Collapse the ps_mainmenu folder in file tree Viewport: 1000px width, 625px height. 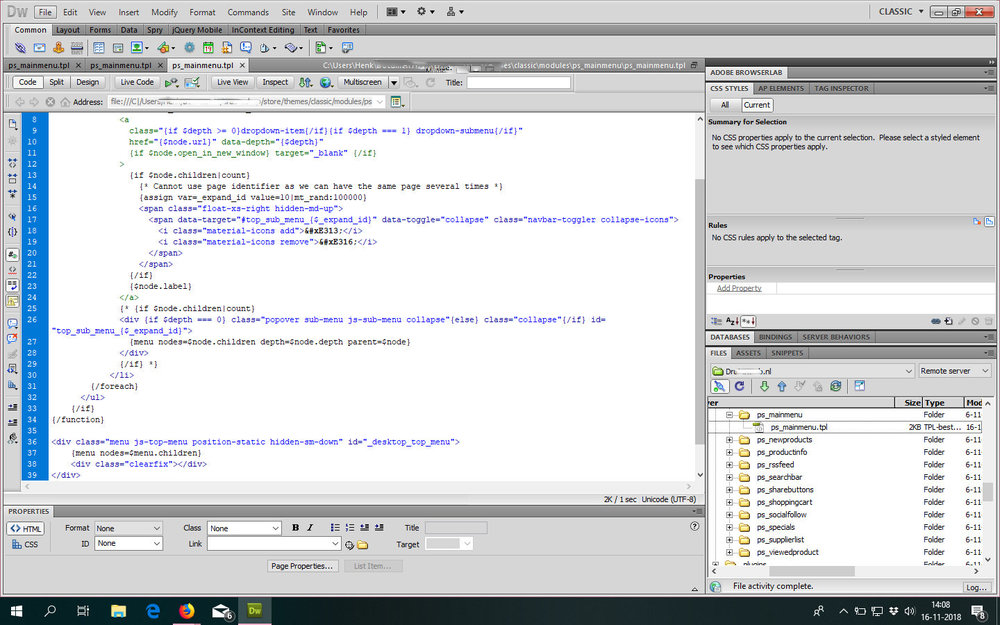pos(730,414)
